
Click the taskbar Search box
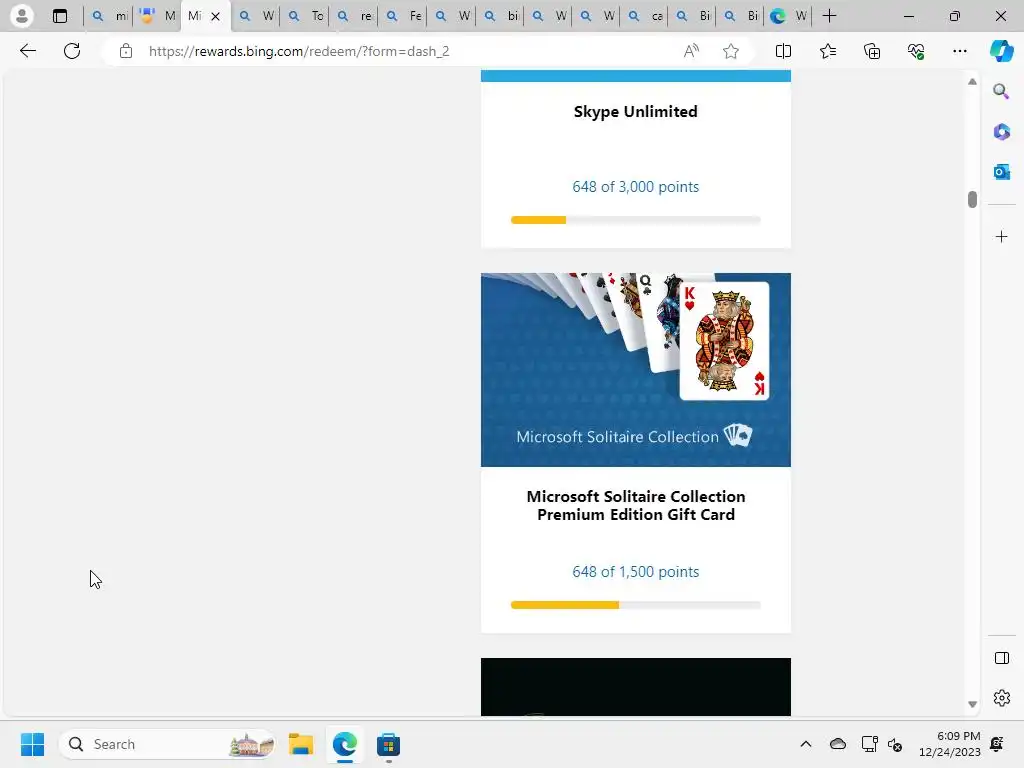pos(167,744)
